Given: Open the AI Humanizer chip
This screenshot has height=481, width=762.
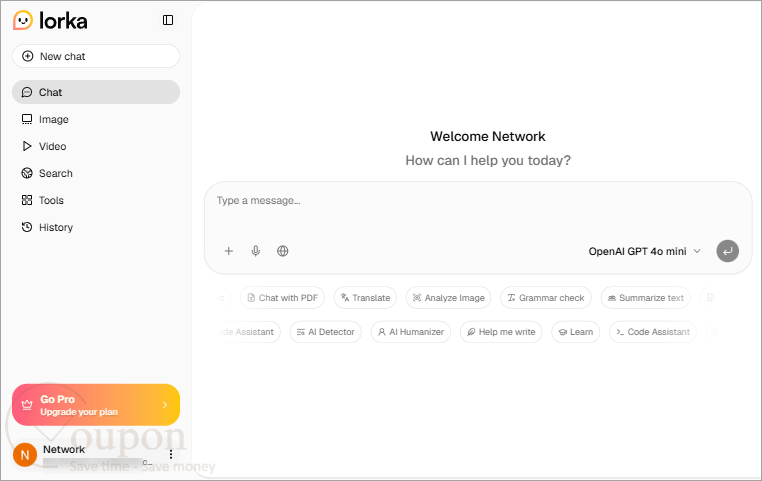Looking at the screenshot, I should pyautogui.click(x=411, y=332).
